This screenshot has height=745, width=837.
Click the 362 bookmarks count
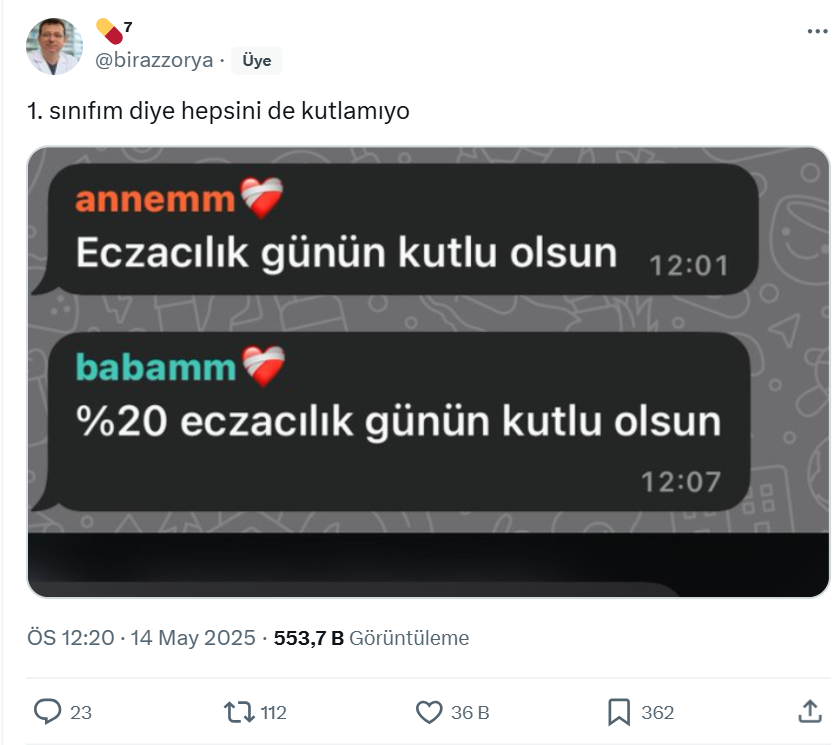657,712
